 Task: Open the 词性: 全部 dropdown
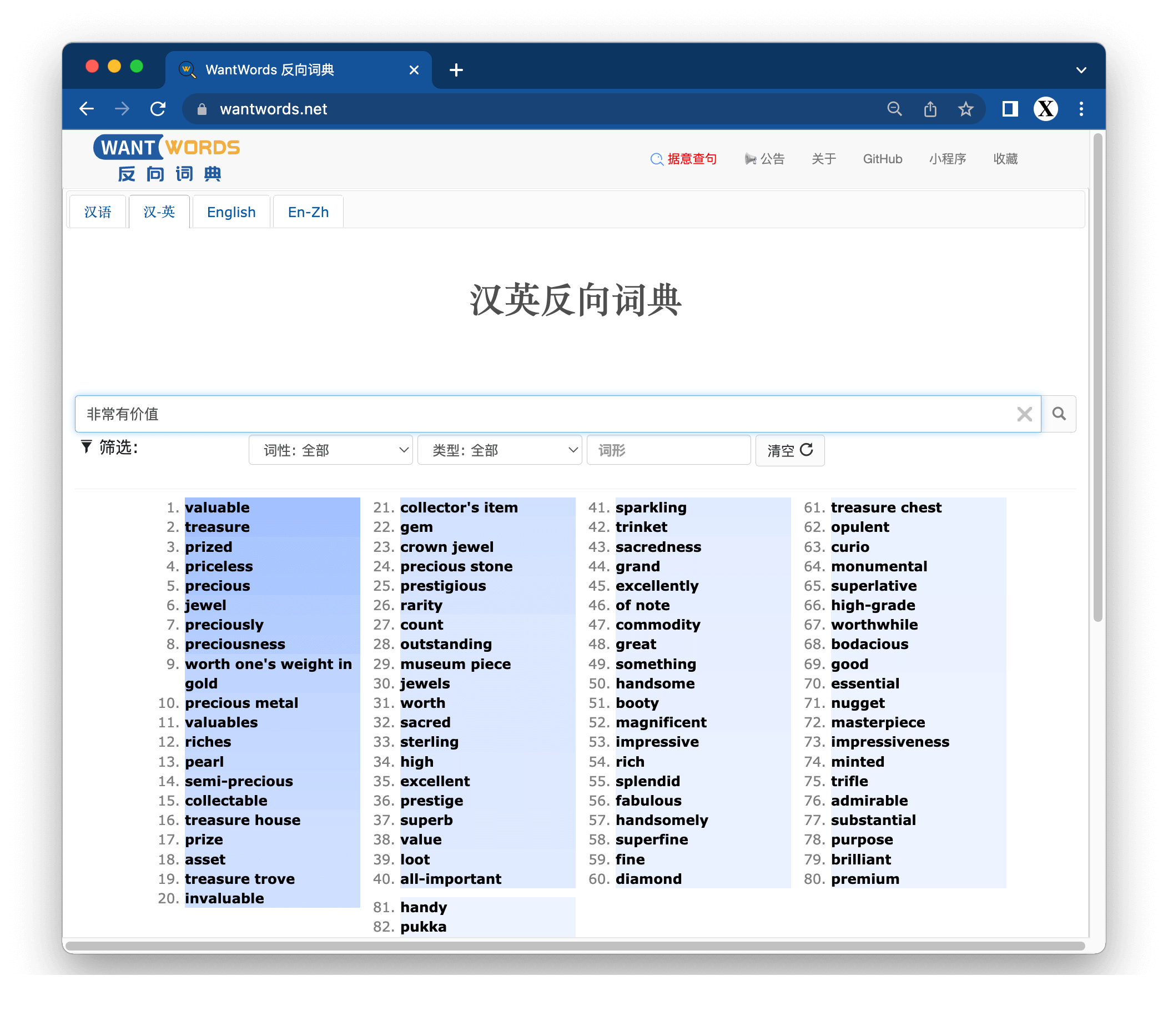(330, 450)
